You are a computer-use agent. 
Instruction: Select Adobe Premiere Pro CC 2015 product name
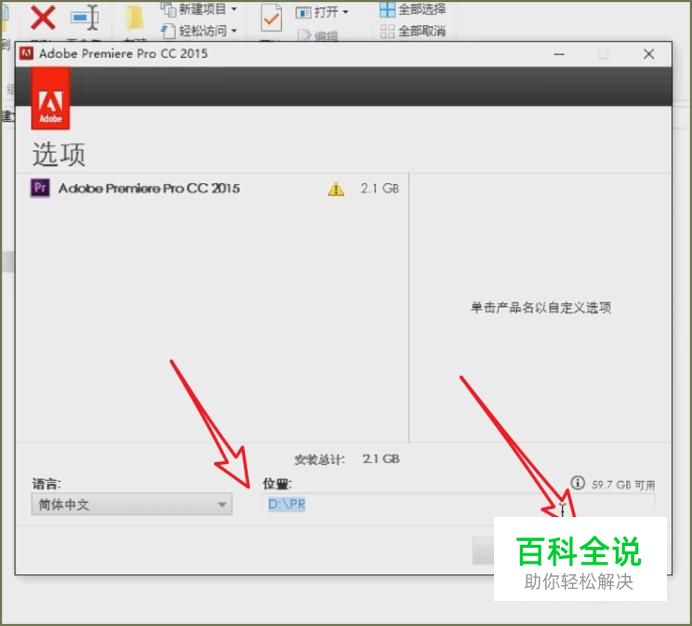(x=149, y=189)
